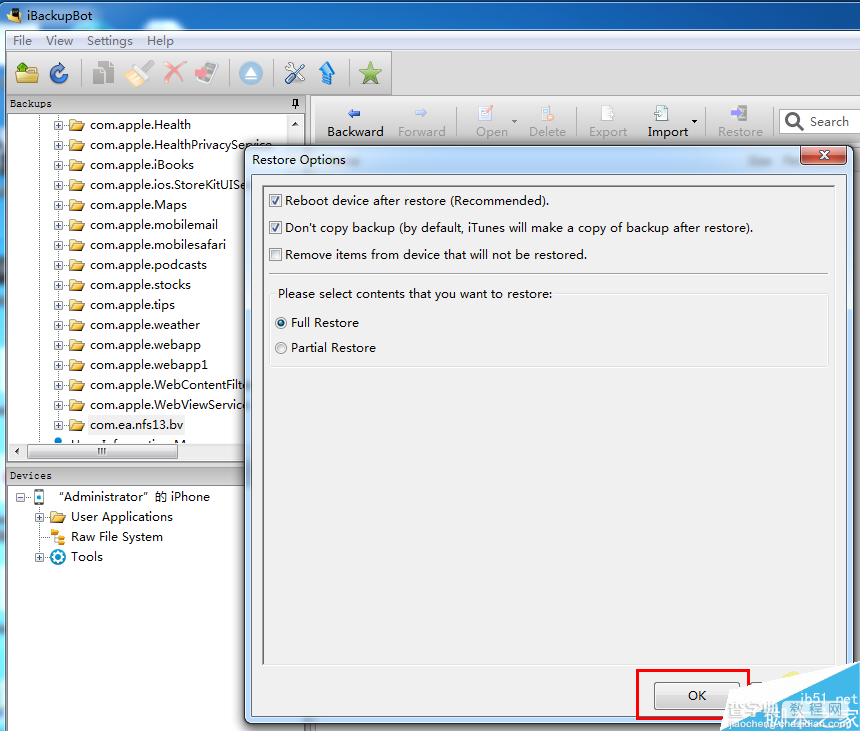Click the Backups horizontal scrollbar left arrow
This screenshot has width=860, height=731.
17,451
